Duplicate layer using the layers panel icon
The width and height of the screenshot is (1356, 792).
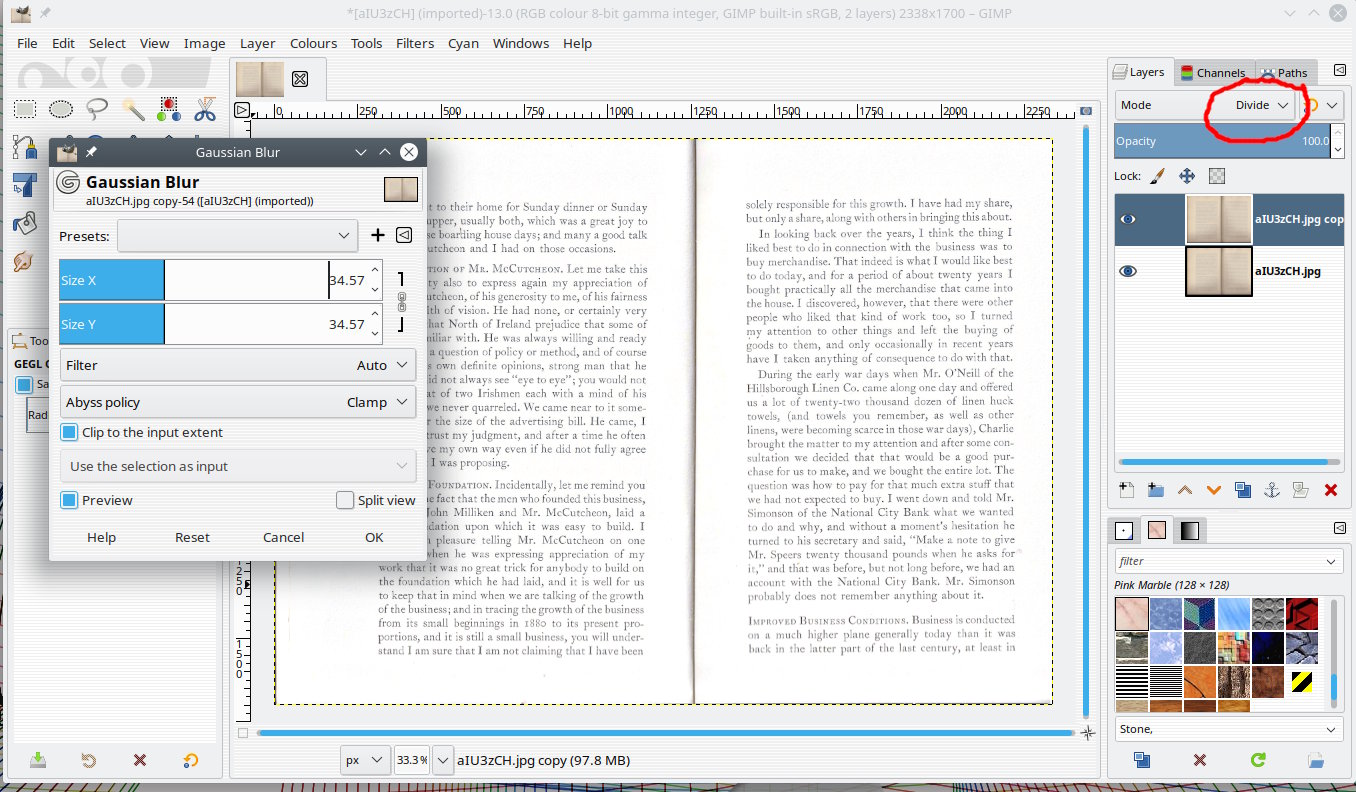[1243, 490]
